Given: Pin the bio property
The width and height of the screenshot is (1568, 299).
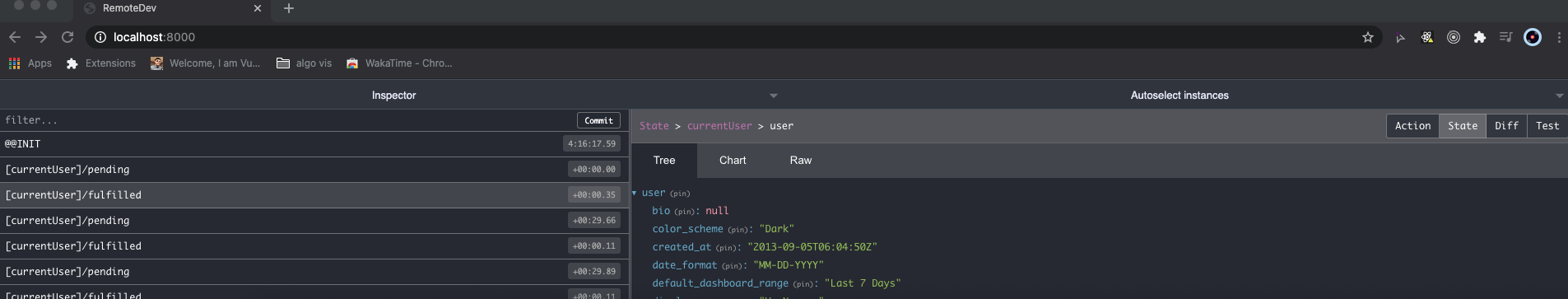Looking at the screenshot, I should pyautogui.click(x=685, y=212).
